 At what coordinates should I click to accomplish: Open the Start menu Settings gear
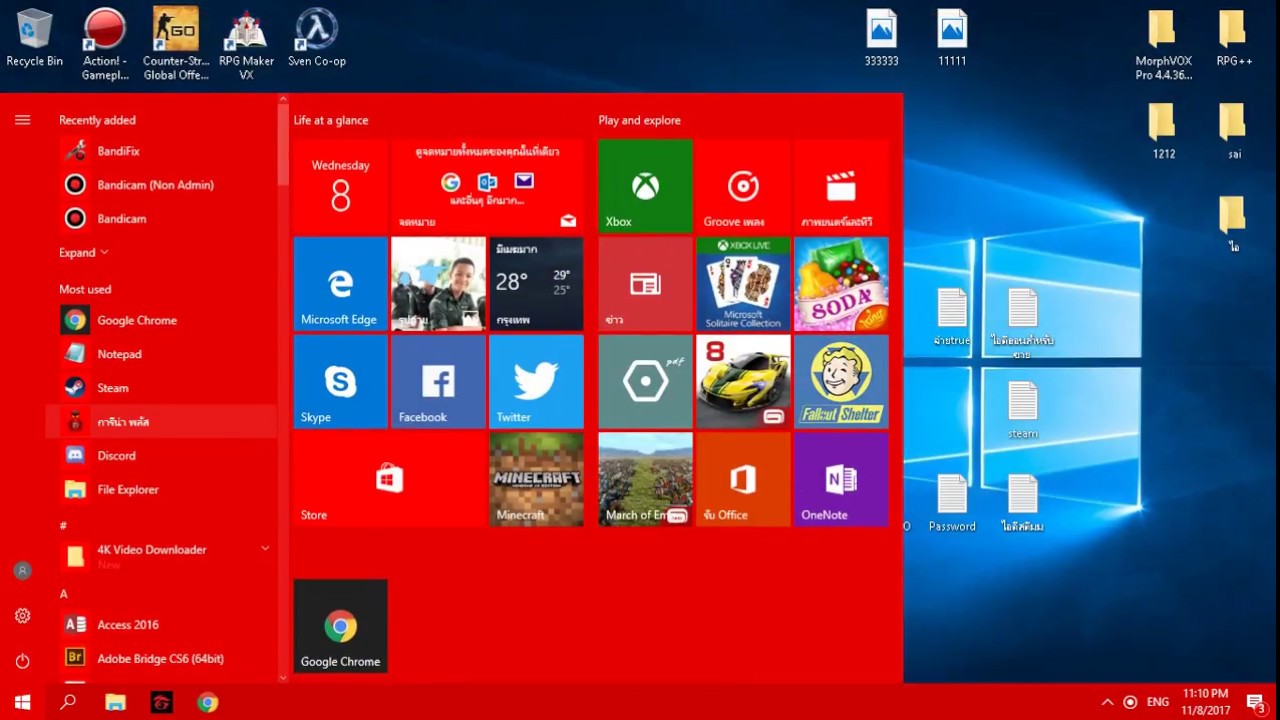point(22,616)
